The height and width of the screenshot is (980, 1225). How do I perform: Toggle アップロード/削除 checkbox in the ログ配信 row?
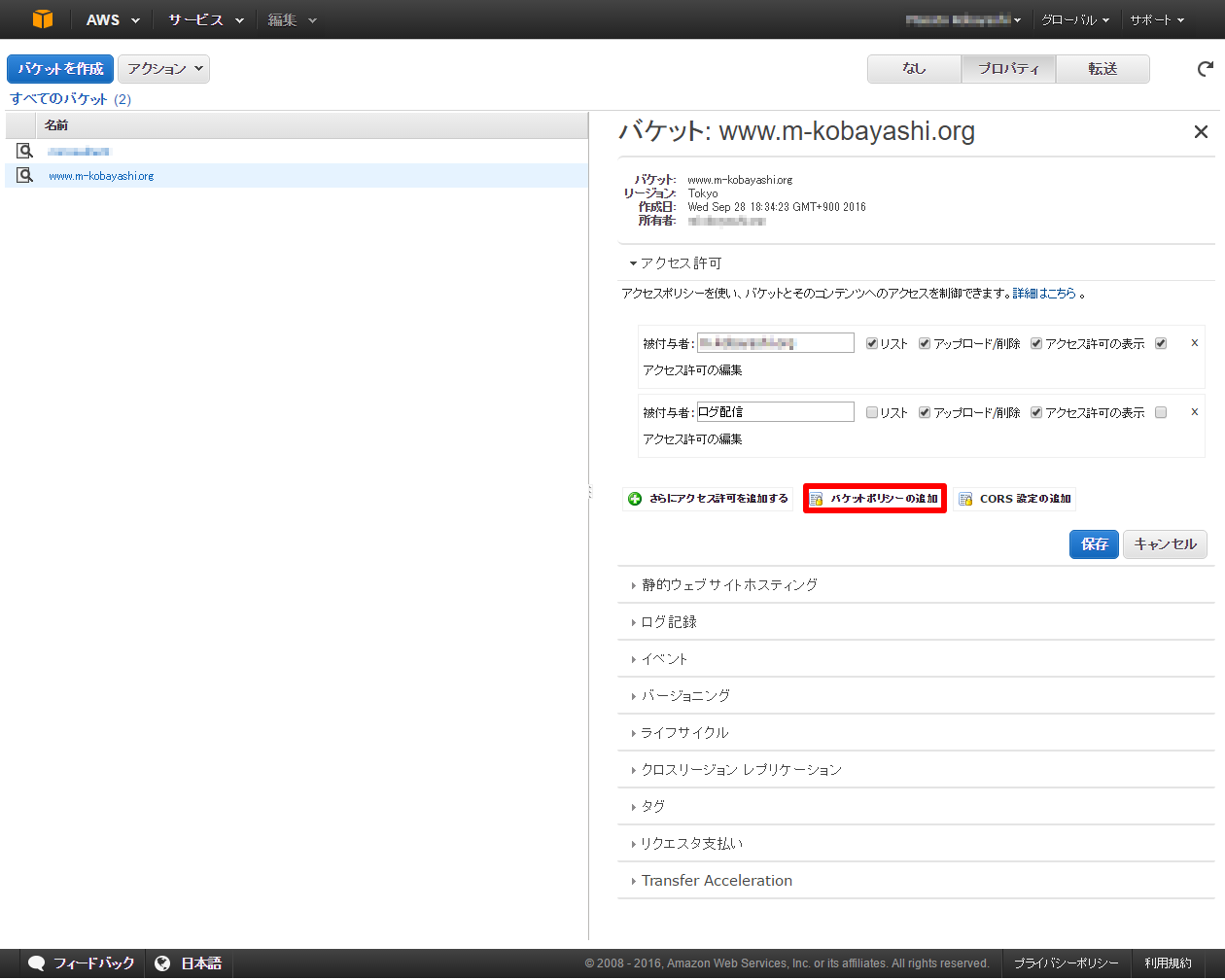[x=925, y=412]
